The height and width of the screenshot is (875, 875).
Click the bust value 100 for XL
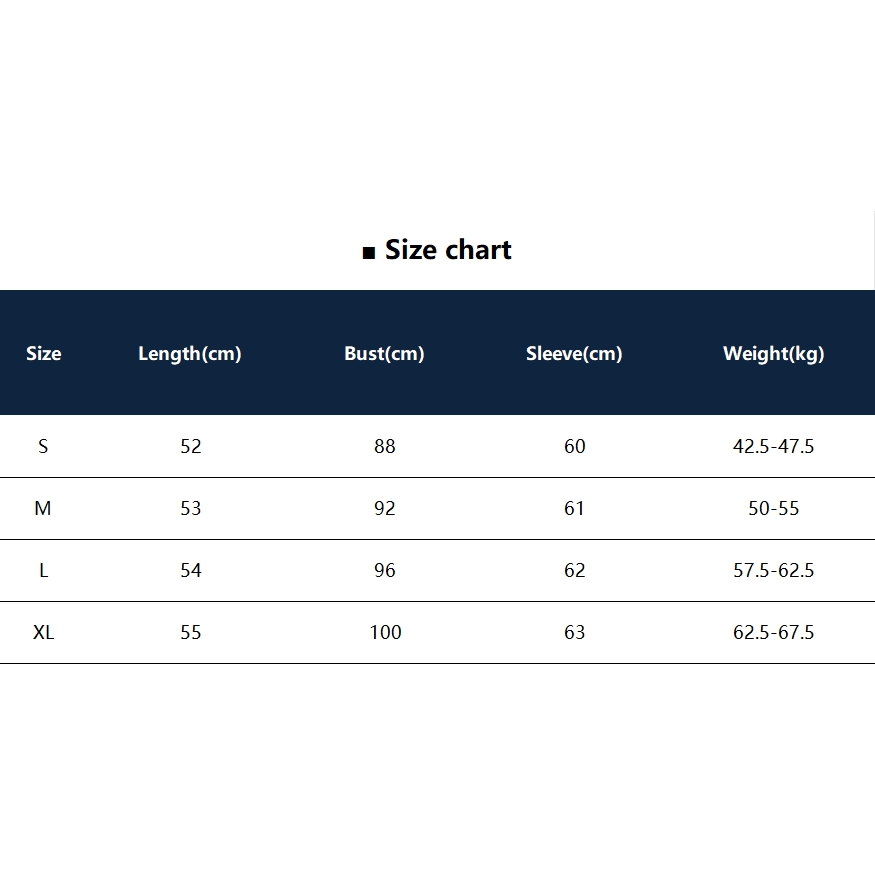coord(385,632)
